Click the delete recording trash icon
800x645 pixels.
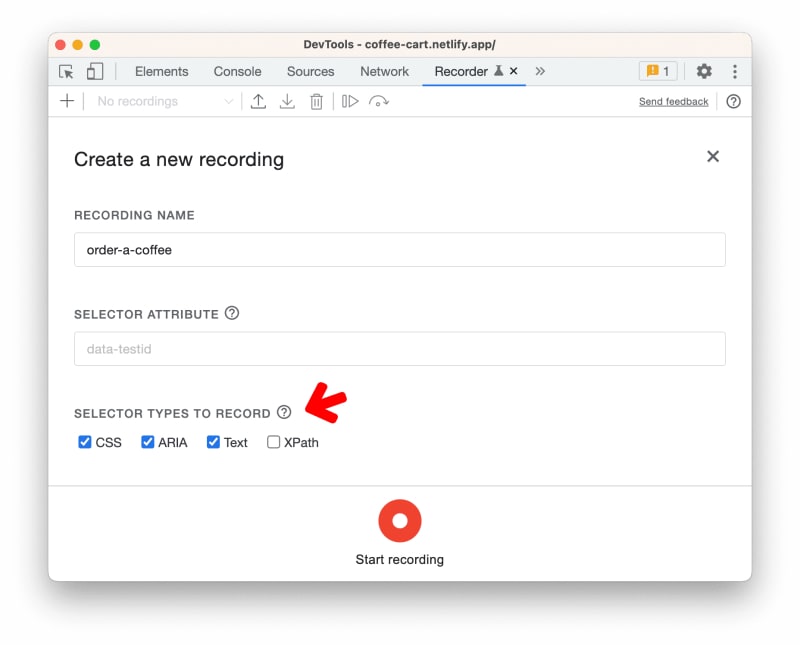click(x=316, y=101)
